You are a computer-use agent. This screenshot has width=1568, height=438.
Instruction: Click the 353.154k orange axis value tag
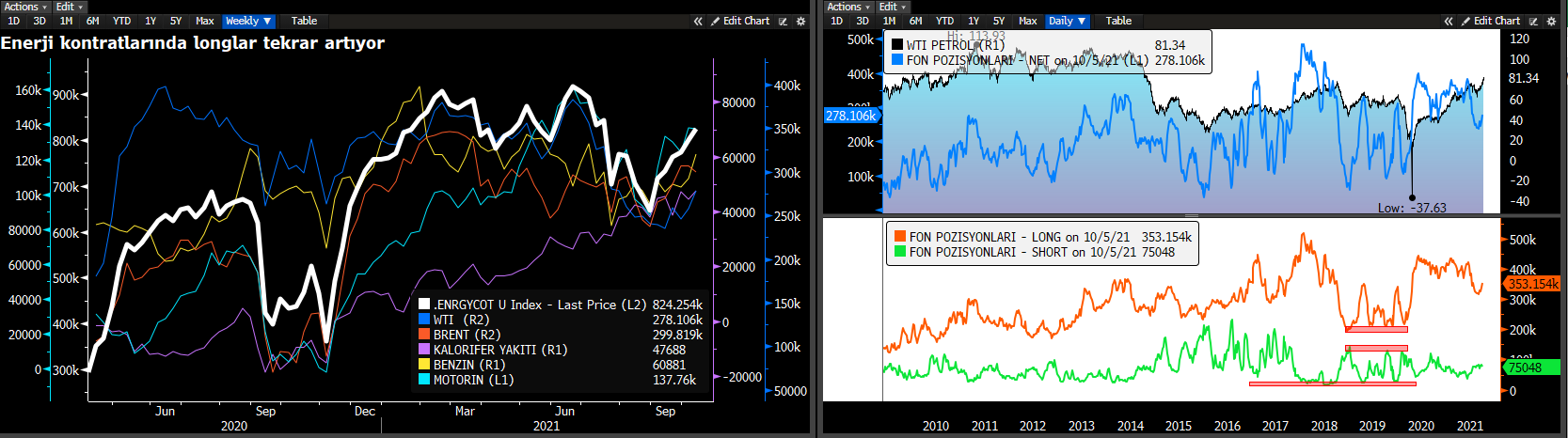[x=1532, y=284]
